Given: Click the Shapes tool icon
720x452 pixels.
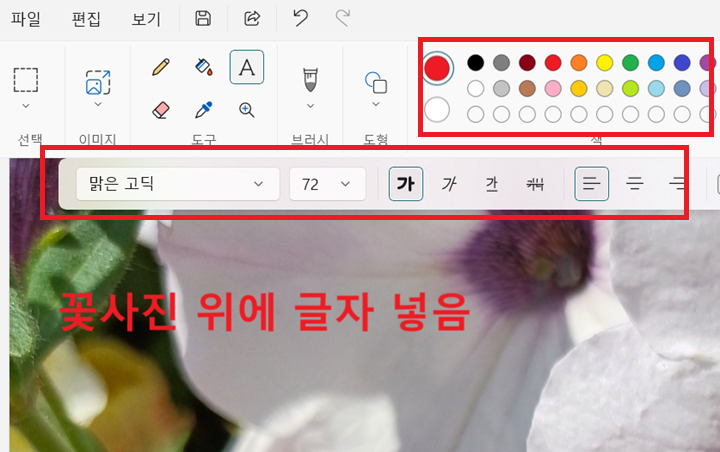Looking at the screenshot, I should point(376,82).
